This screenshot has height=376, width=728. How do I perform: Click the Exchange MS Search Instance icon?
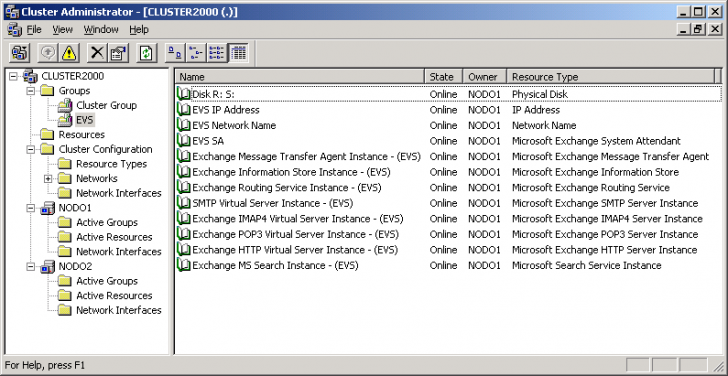[184, 266]
